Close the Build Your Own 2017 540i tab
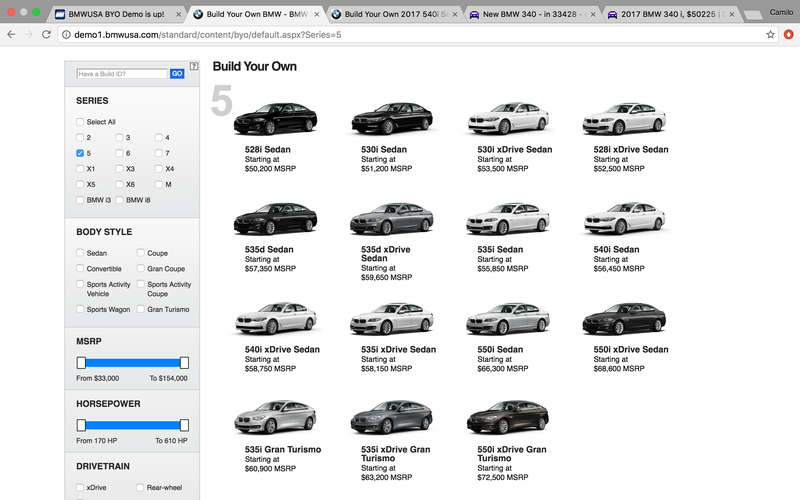This screenshot has width=800, height=500. coord(455,14)
